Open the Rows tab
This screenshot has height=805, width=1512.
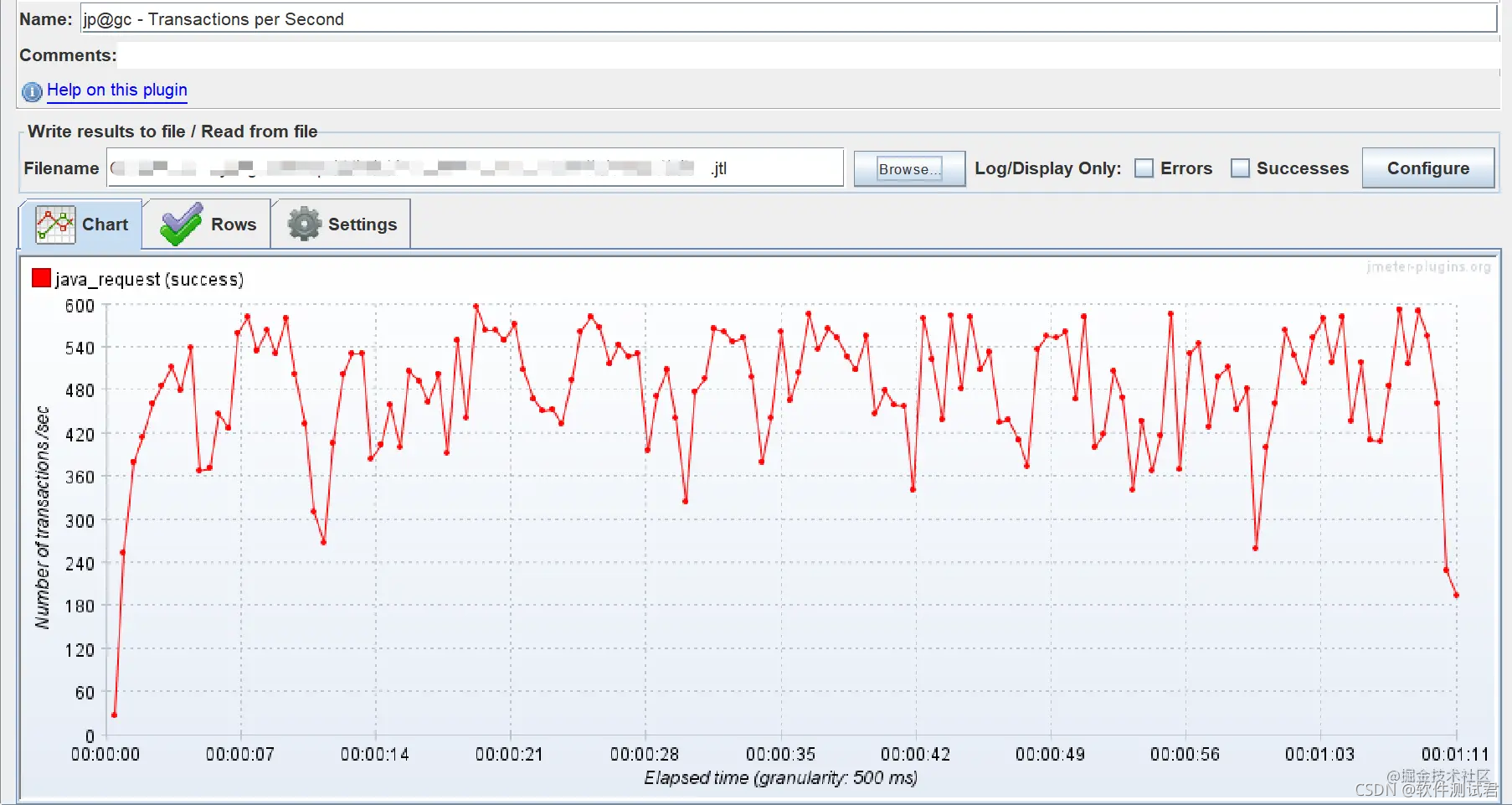point(207,224)
